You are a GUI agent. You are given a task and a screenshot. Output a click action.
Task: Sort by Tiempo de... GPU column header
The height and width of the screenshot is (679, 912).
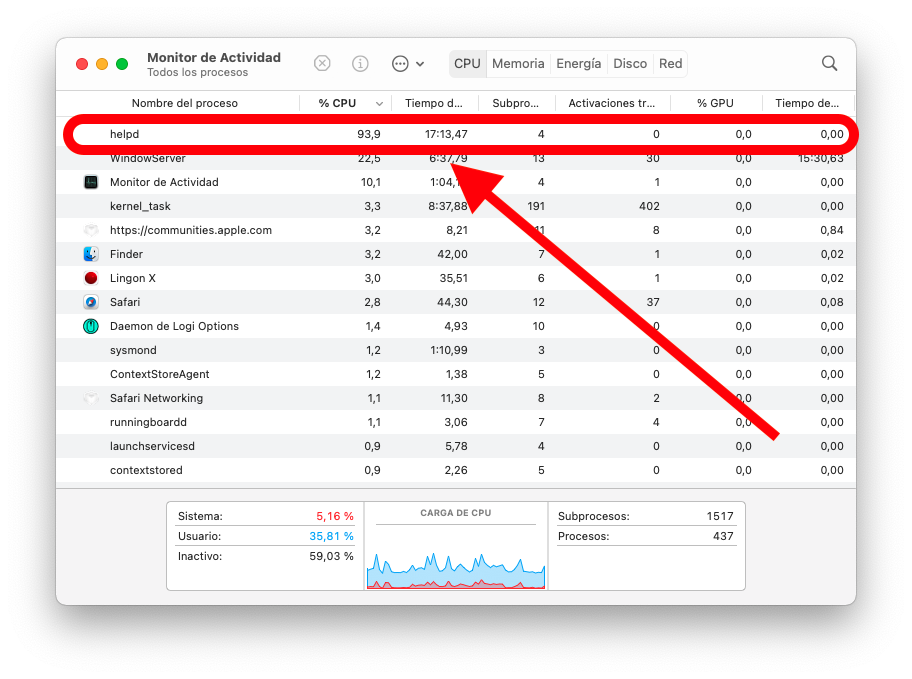(807, 103)
